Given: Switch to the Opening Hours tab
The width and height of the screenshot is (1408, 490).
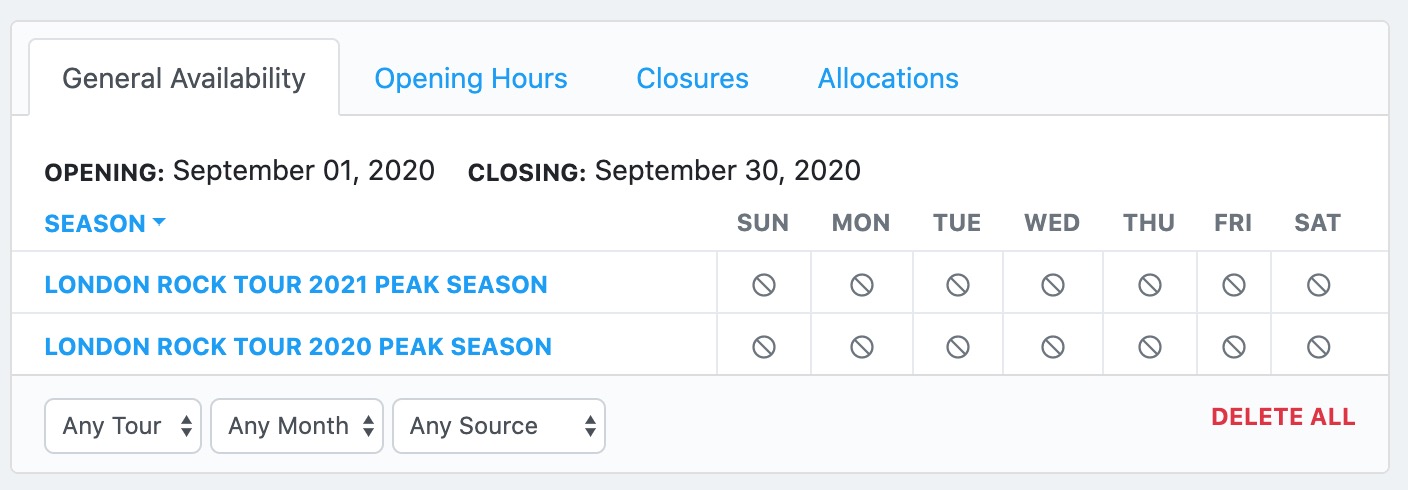Looking at the screenshot, I should click(x=471, y=78).
